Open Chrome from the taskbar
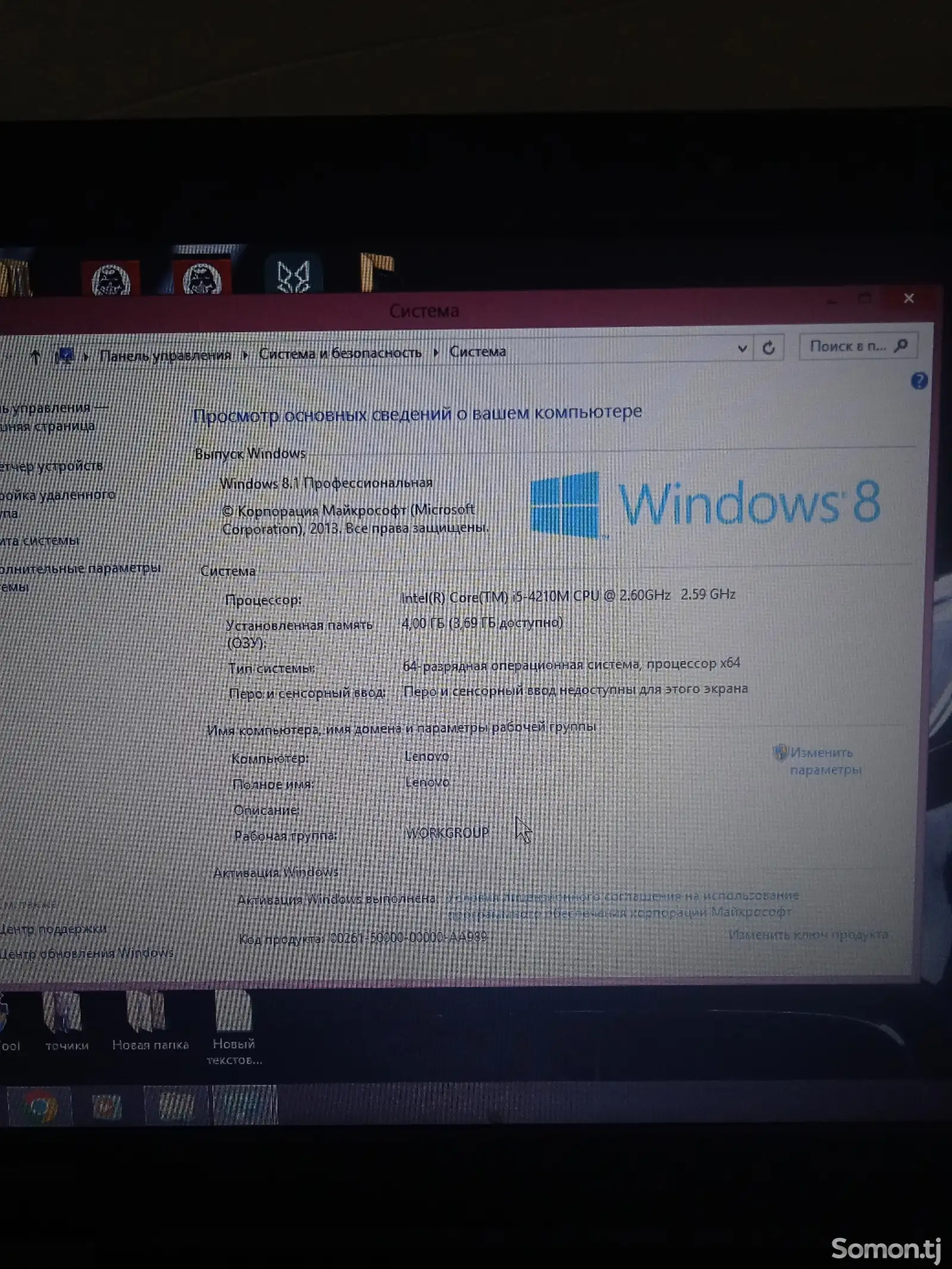Image resolution: width=952 pixels, height=1269 pixels. [x=39, y=1107]
